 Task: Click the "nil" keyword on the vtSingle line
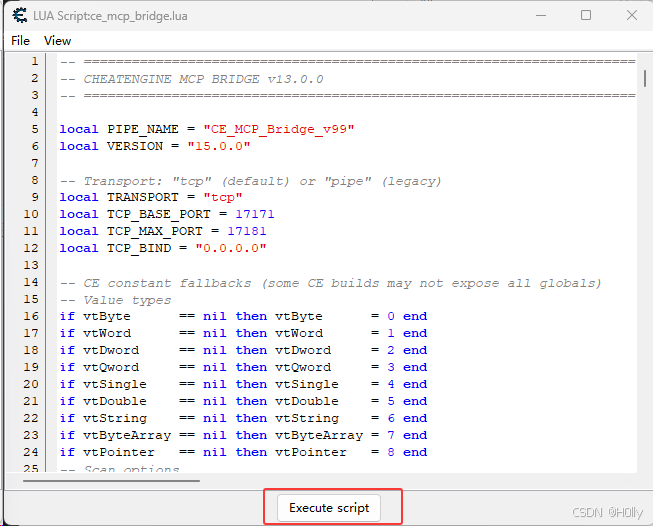point(215,384)
